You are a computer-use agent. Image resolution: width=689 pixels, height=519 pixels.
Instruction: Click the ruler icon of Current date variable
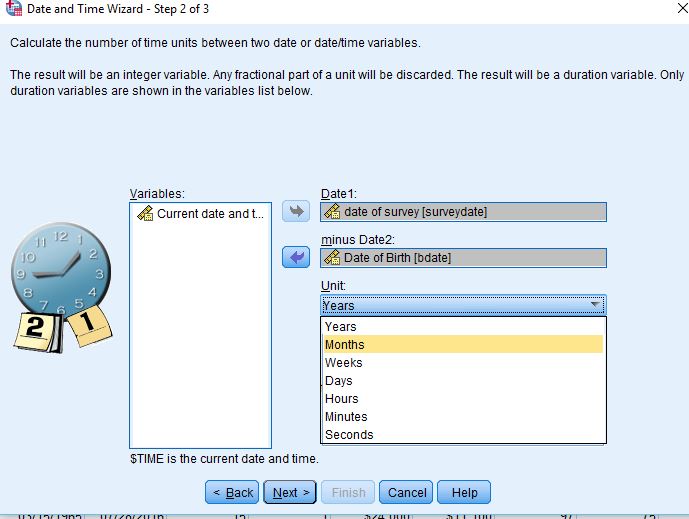pyautogui.click(x=145, y=214)
